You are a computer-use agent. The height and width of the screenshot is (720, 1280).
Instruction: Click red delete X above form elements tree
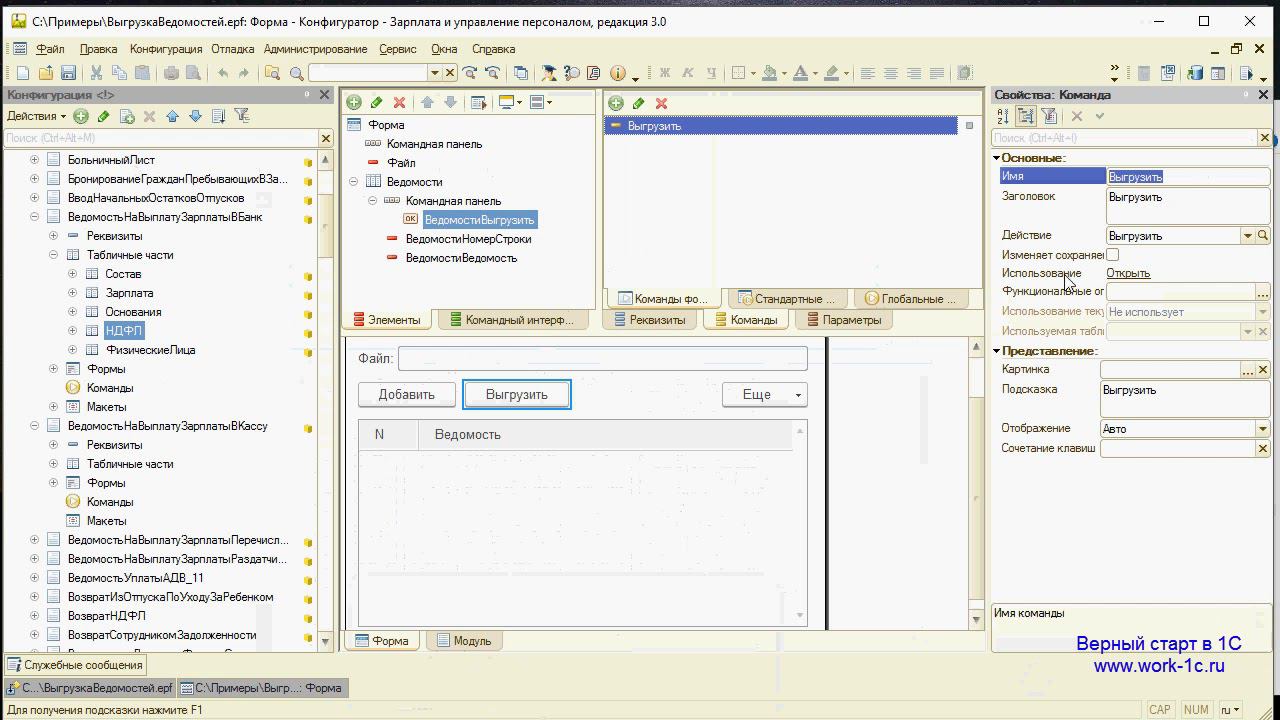399,102
